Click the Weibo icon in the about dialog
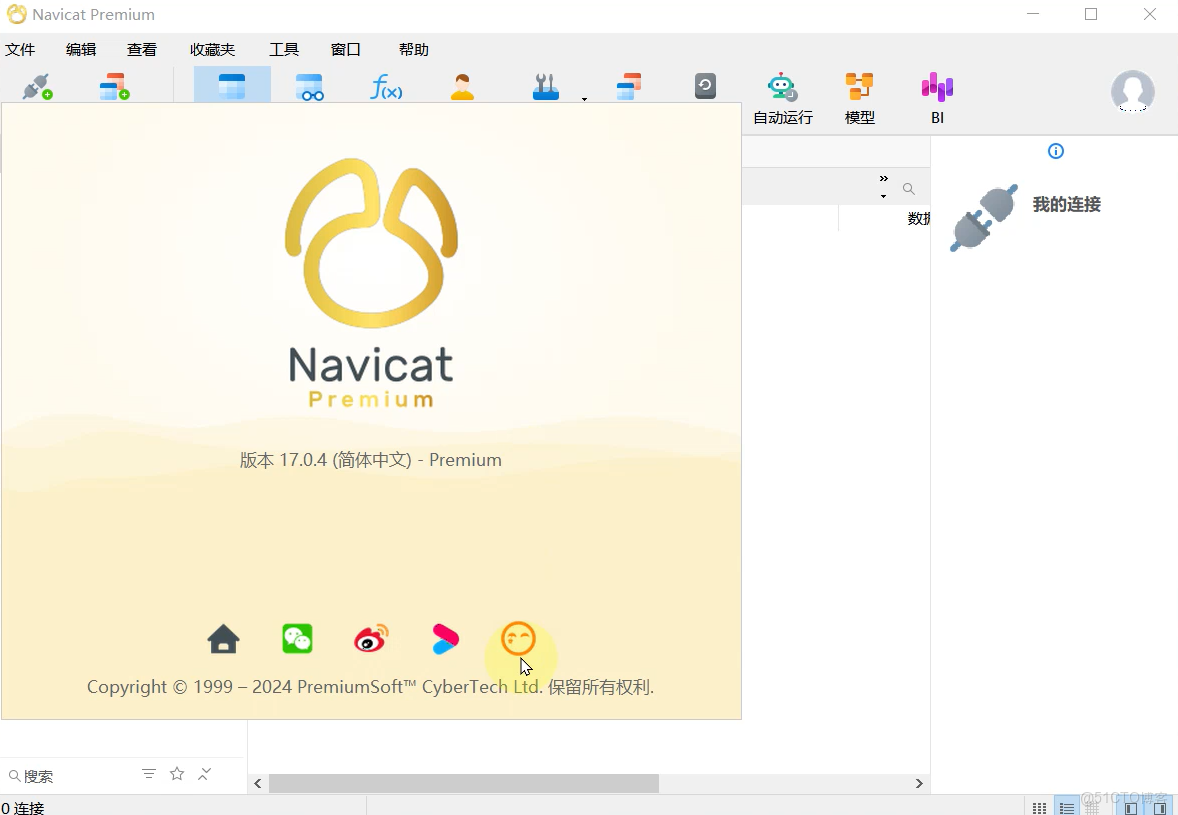 [371, 639]
